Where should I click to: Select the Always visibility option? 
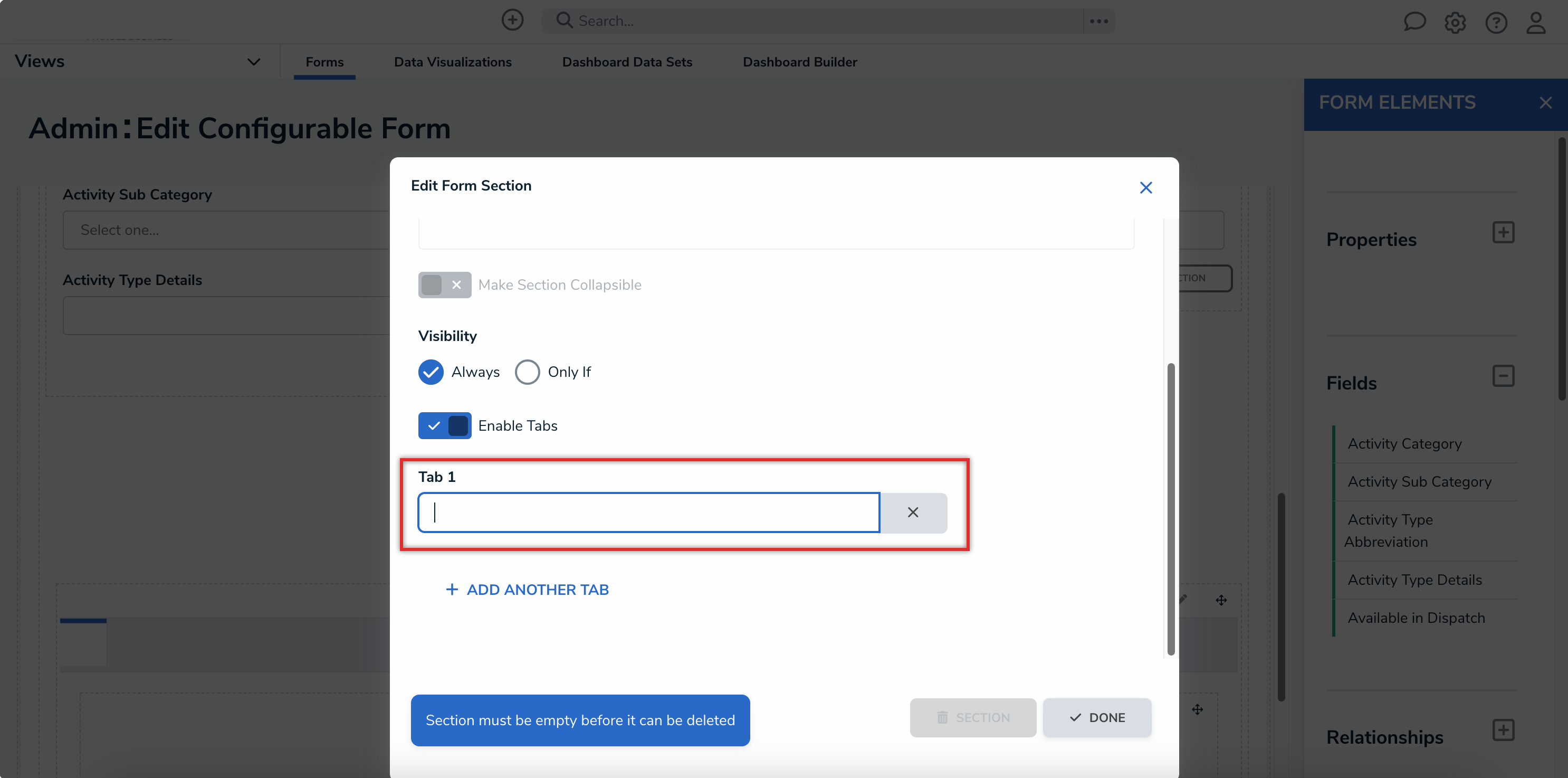[x=431, y=372]
